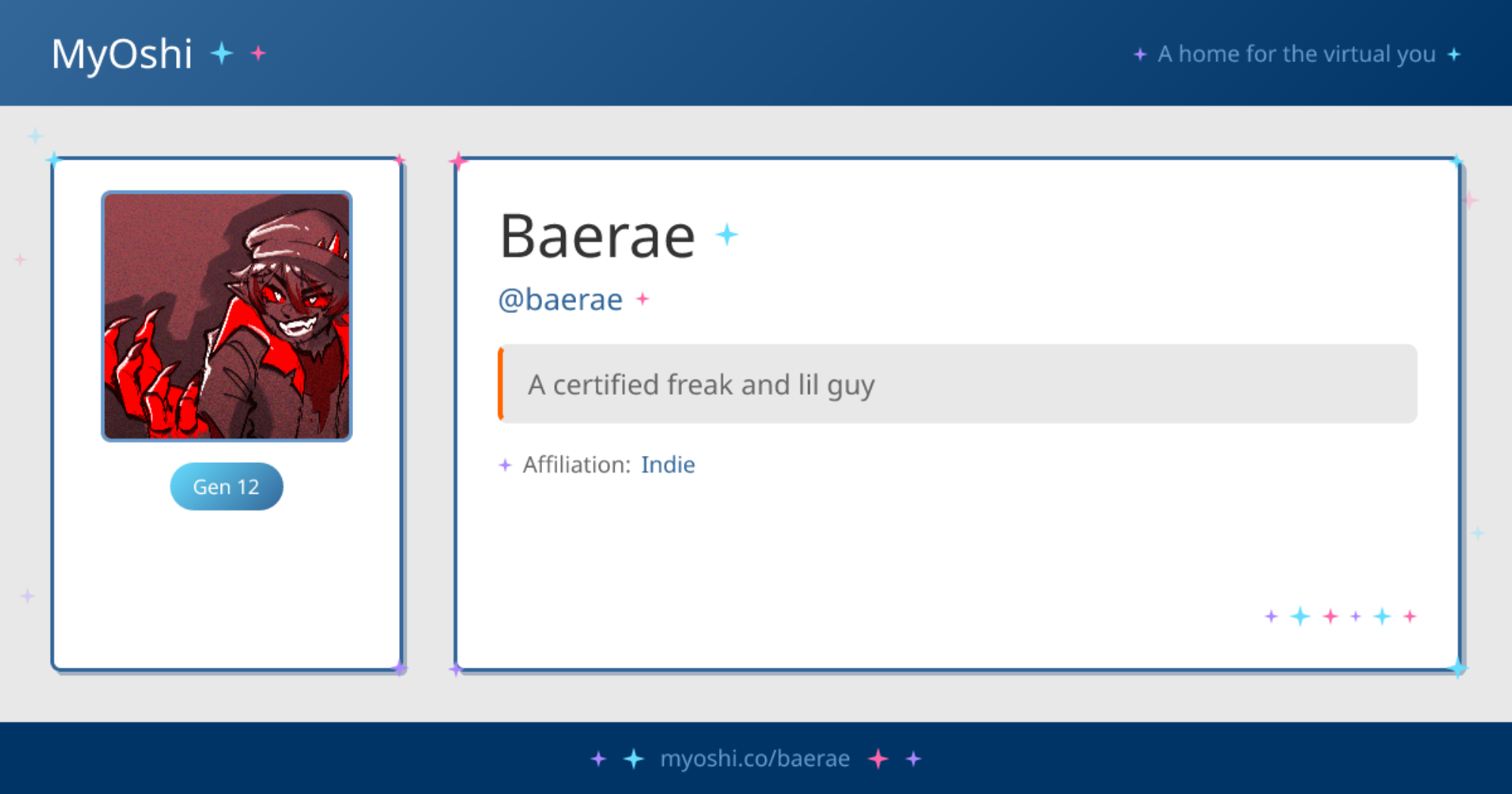Click the purple sparkle before the header tagline
The height and width of the screenshot is (794, 1512).
tap(1140, 54)
